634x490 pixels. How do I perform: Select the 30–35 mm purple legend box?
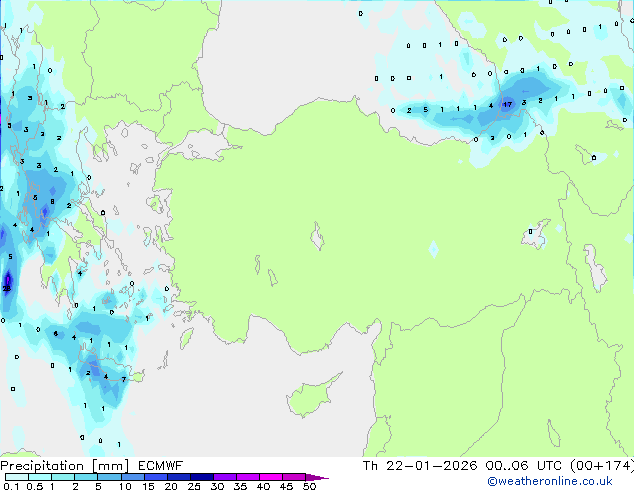(224, 477)
